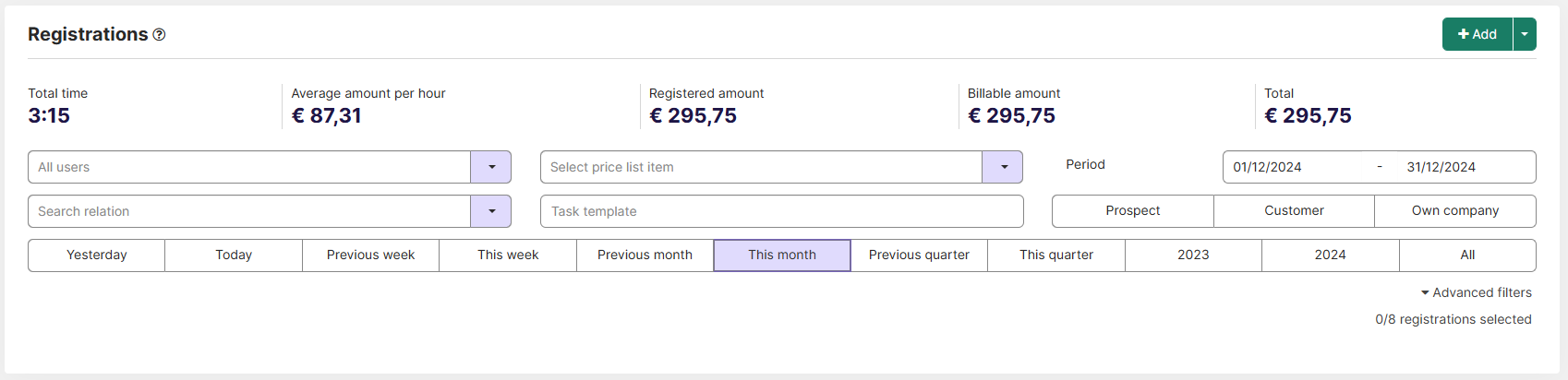Toggle the Customer filter

pos(1294,210)
